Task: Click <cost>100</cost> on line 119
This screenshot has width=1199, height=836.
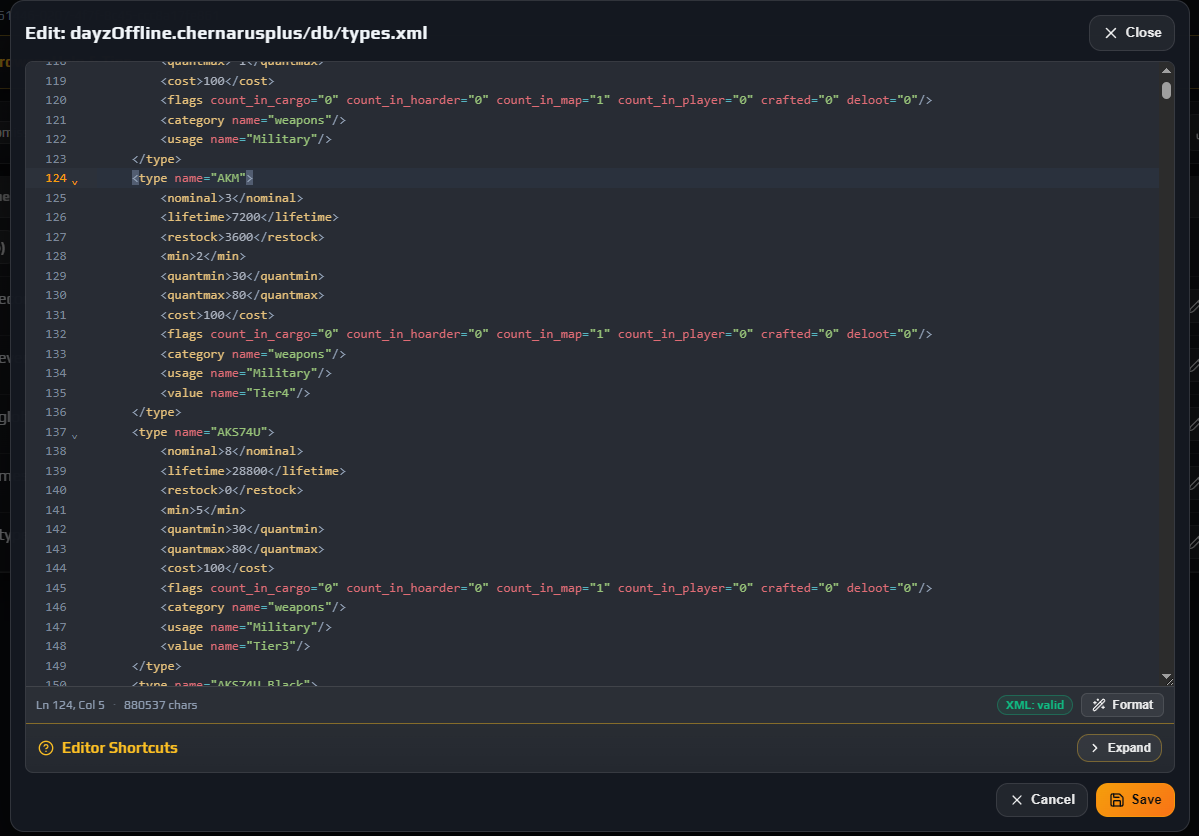Action: [x=217, y=80]
